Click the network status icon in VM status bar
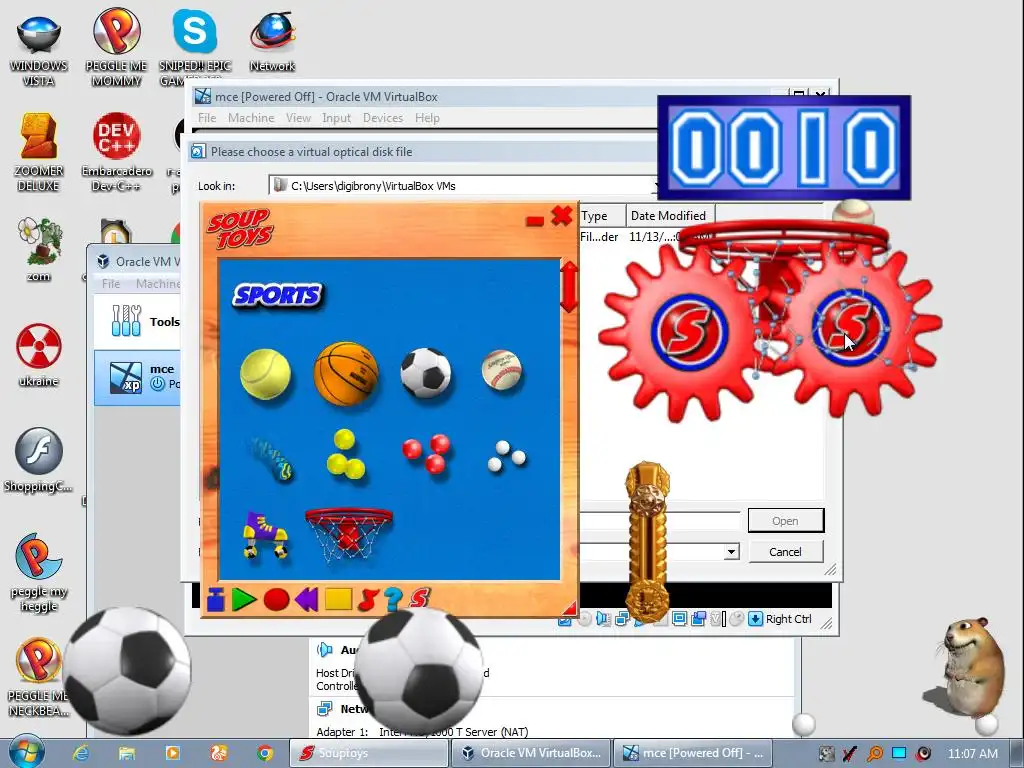Viewport: 1024px width, 768px height. pyautogui.click(x=622, y=618)
